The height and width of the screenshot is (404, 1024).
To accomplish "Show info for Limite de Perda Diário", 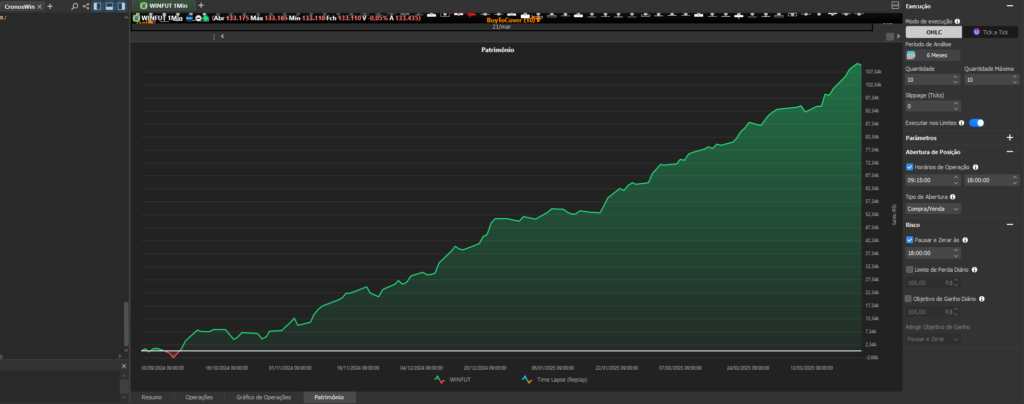I will point(974,270).
